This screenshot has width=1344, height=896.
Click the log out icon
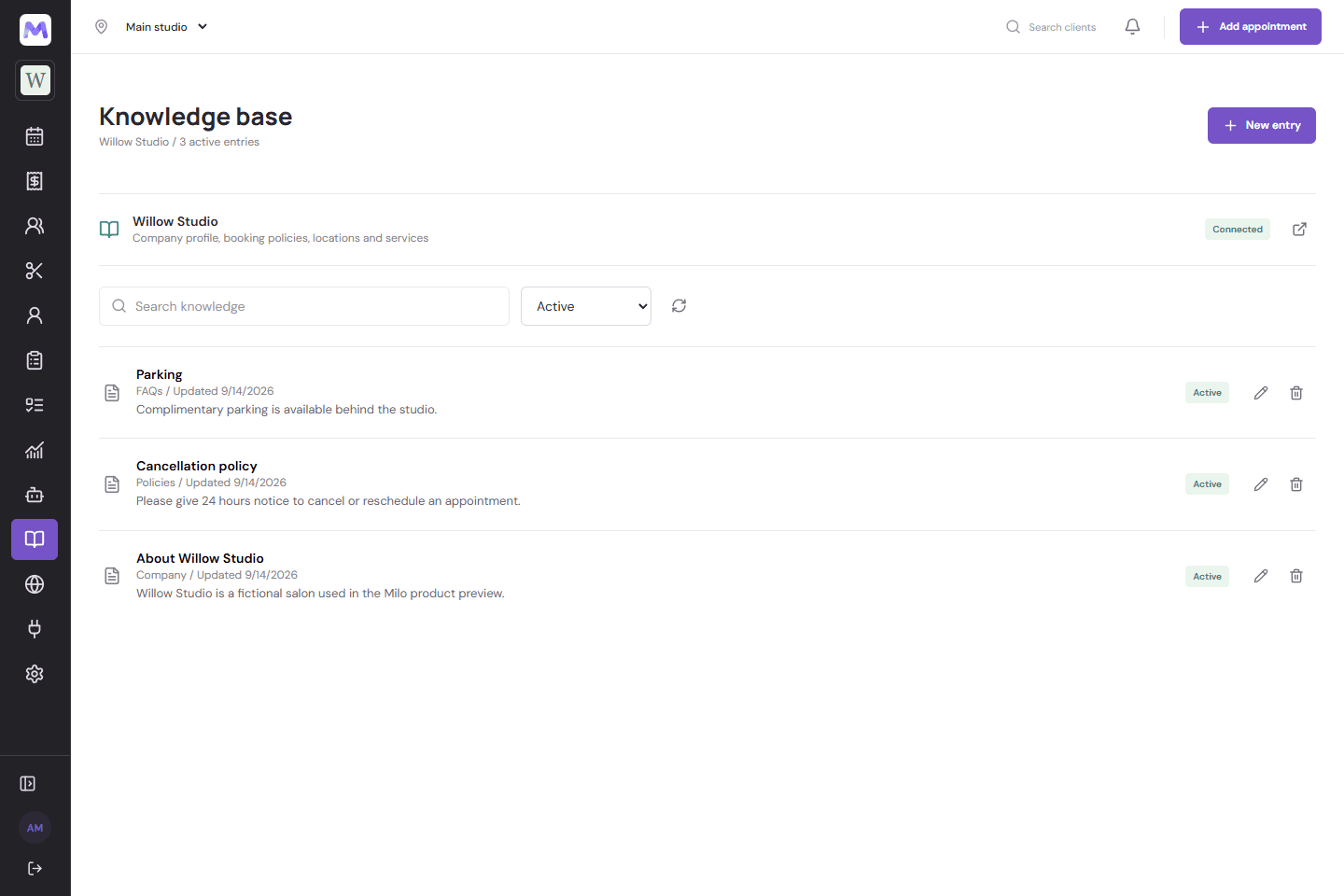[35, 869]
